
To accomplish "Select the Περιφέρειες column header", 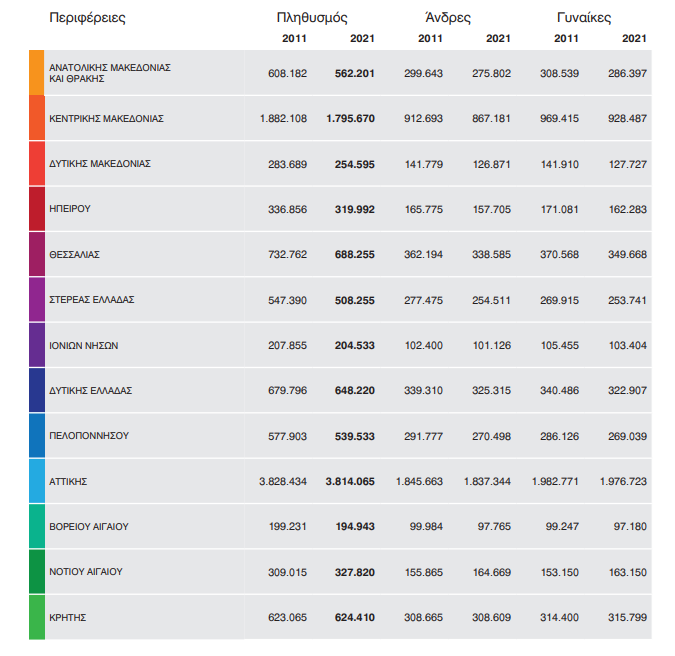I will coord(88,18).
